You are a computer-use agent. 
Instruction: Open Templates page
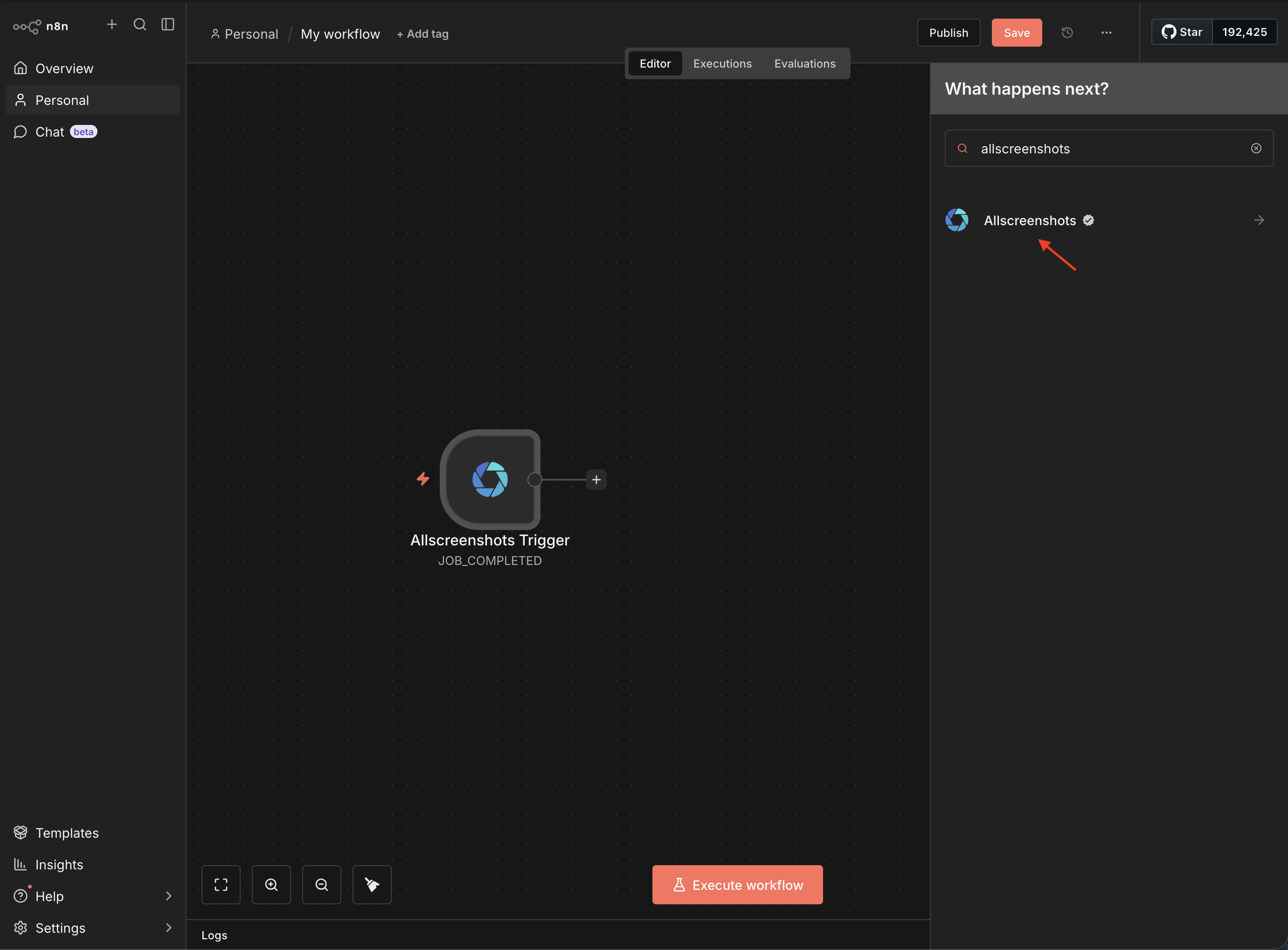93,833
